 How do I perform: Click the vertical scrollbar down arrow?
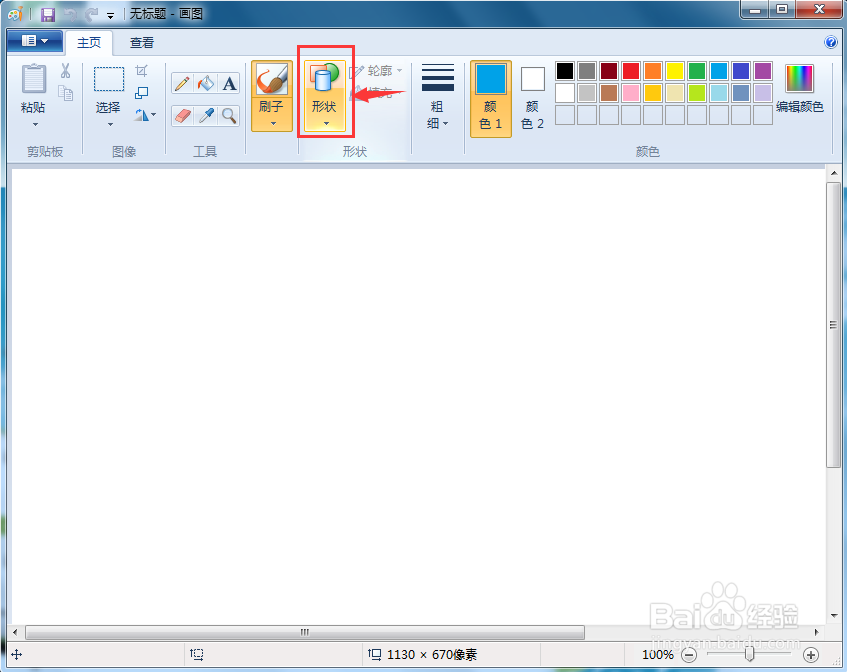point(834,615)
